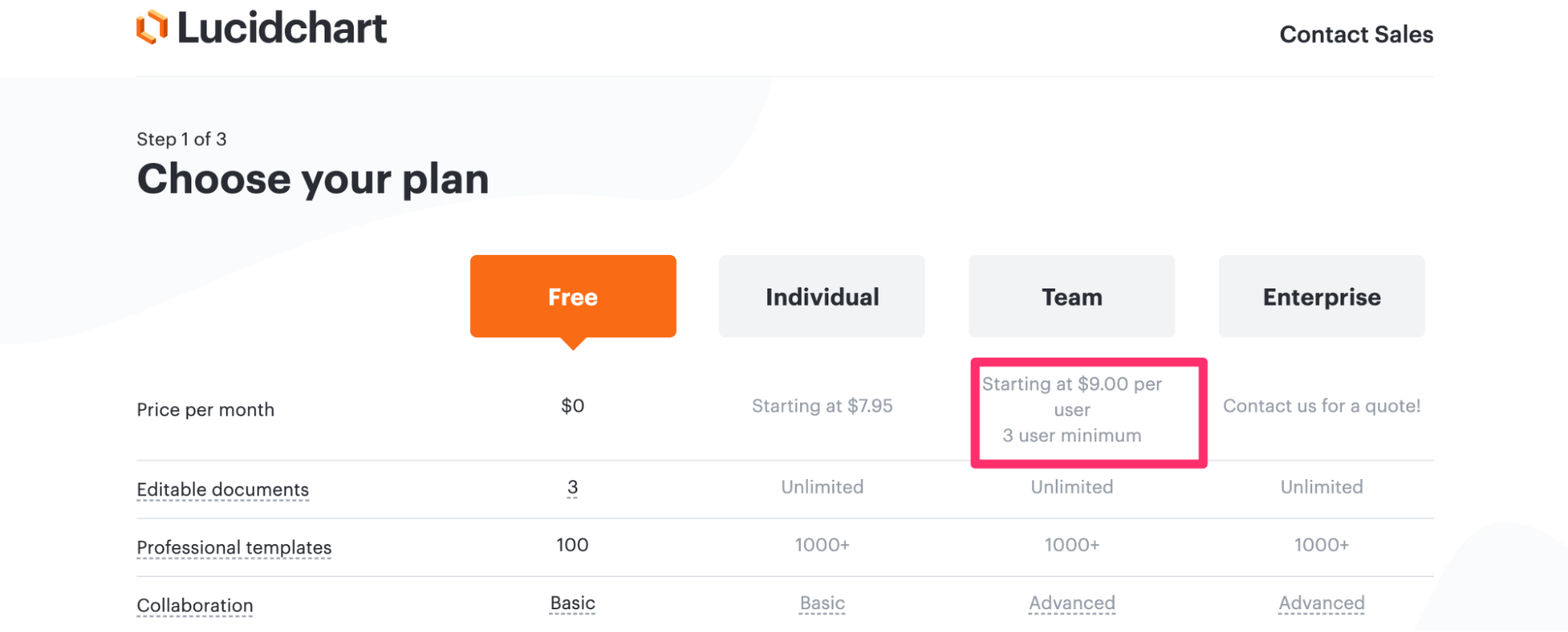Select the Free plan tab

(x=573, y=296)
